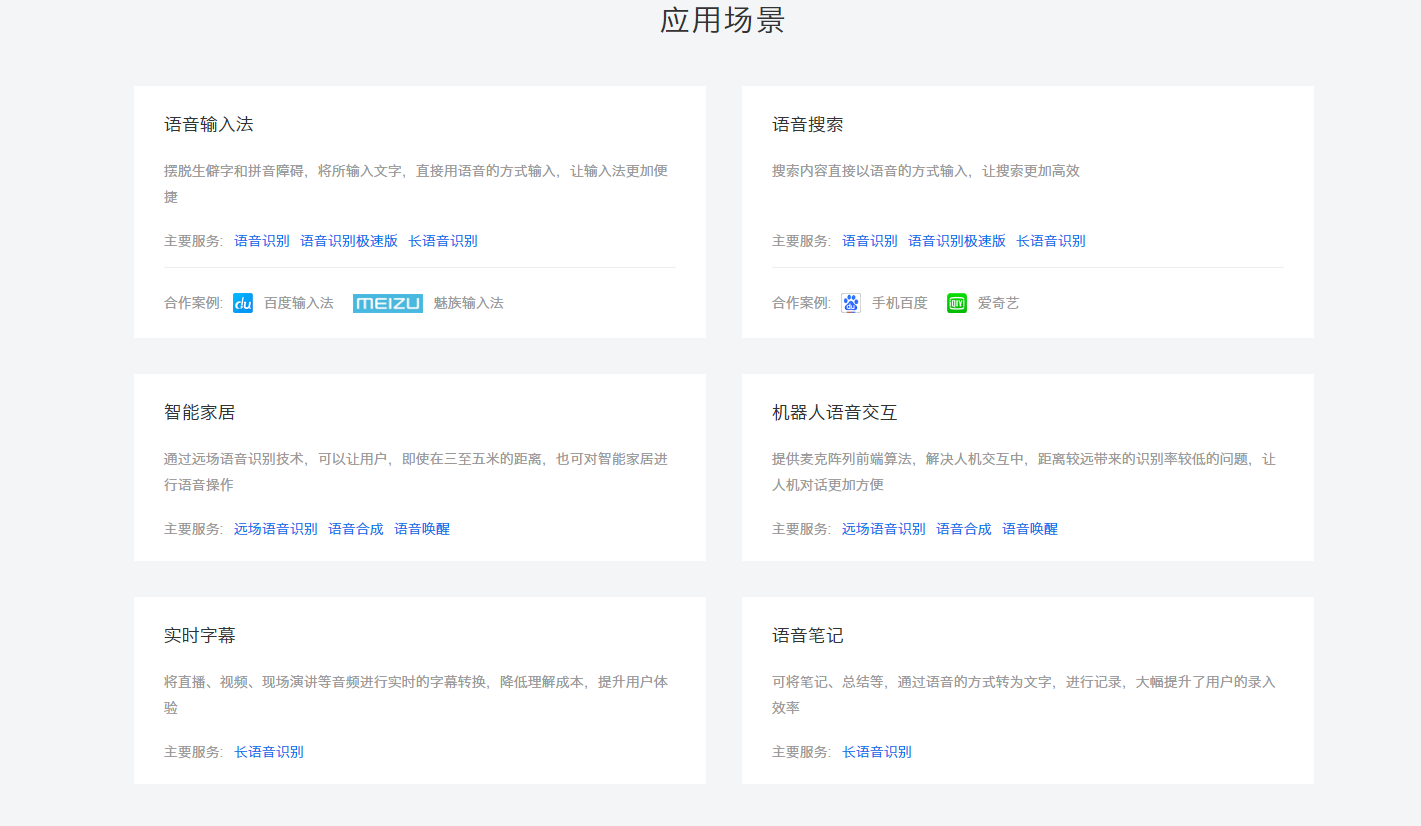Click the 魅族输入法 case name text
Image resolution: width=1421 pixels, height=826 pixels.
[x=469, y=303]
